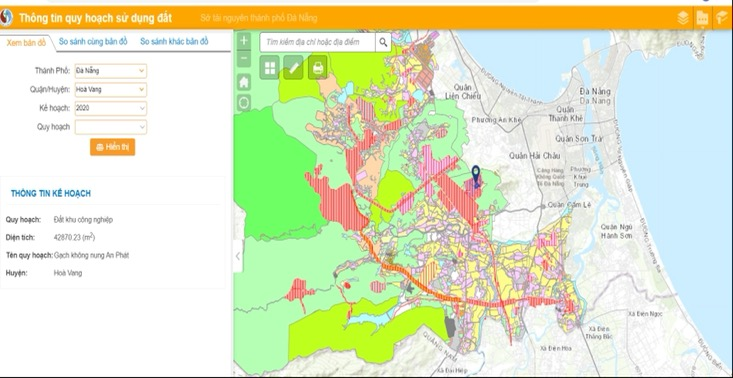The width and height of the screenshot is (733, 378).
Task: Zoom in on the map
Action: click(x=244, y=41)
